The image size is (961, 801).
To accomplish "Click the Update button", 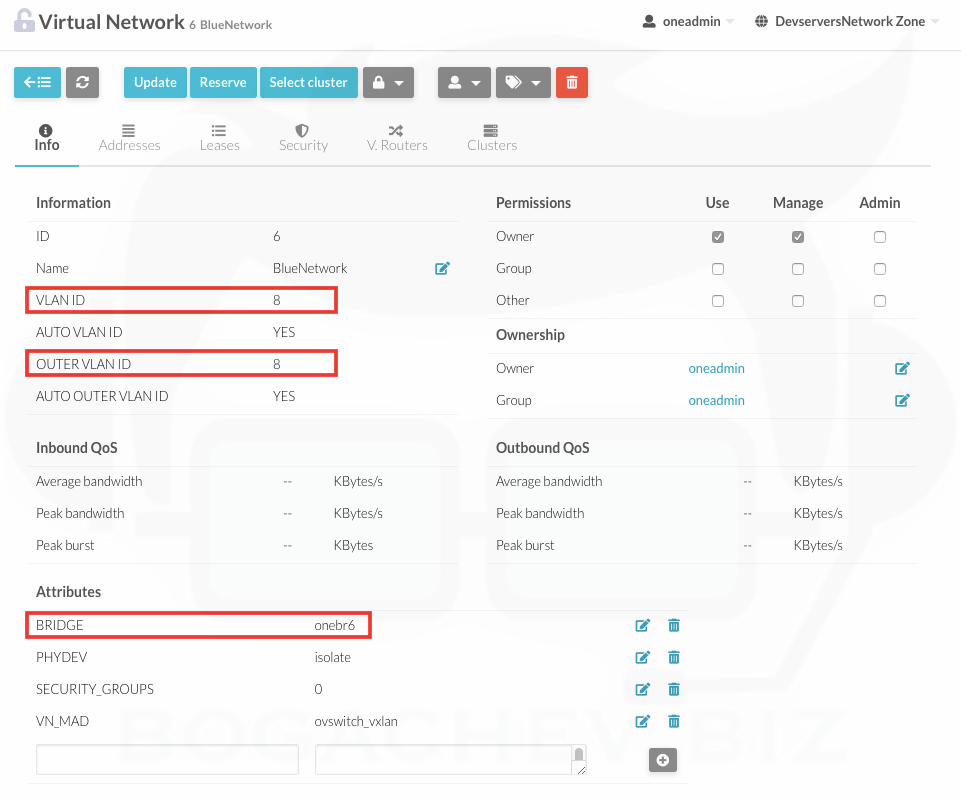I will click(x=155, y=83).
